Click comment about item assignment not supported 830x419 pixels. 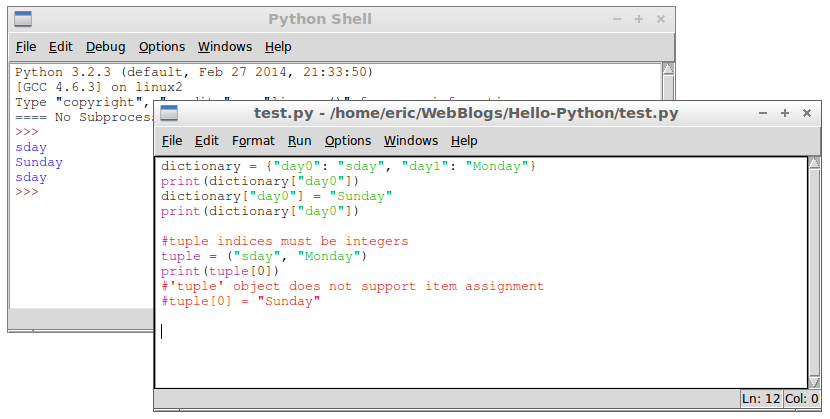click(x=352, y=286)
